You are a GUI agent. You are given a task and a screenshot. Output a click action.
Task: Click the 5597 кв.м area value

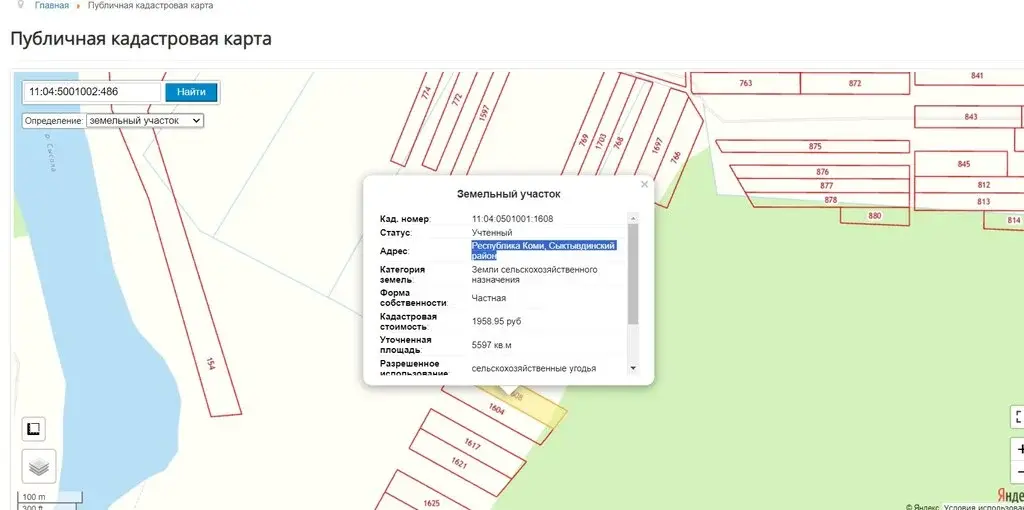pyautogui.click(x=492, y=345)
